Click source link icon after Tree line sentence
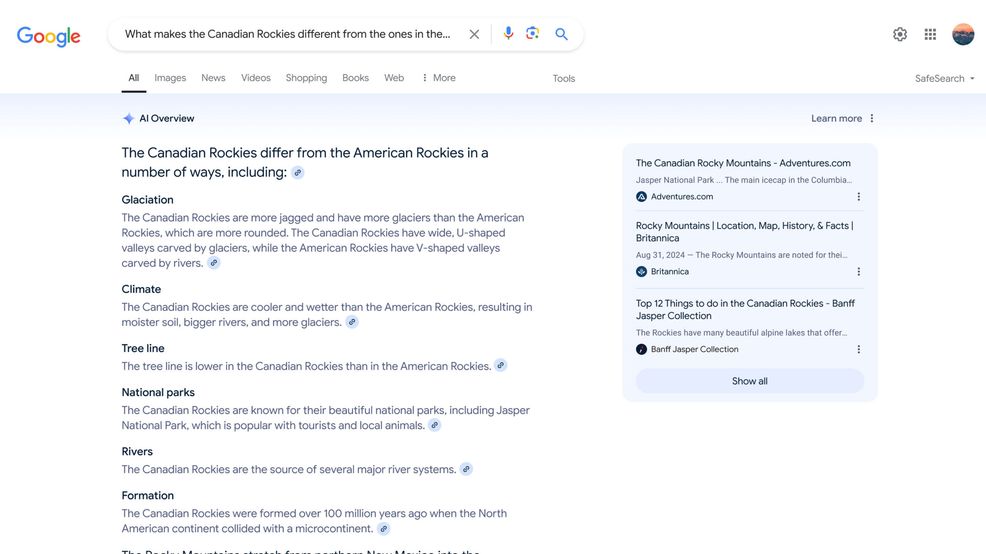The width and height of the screenshot is (986, 554). pos(501,365)
